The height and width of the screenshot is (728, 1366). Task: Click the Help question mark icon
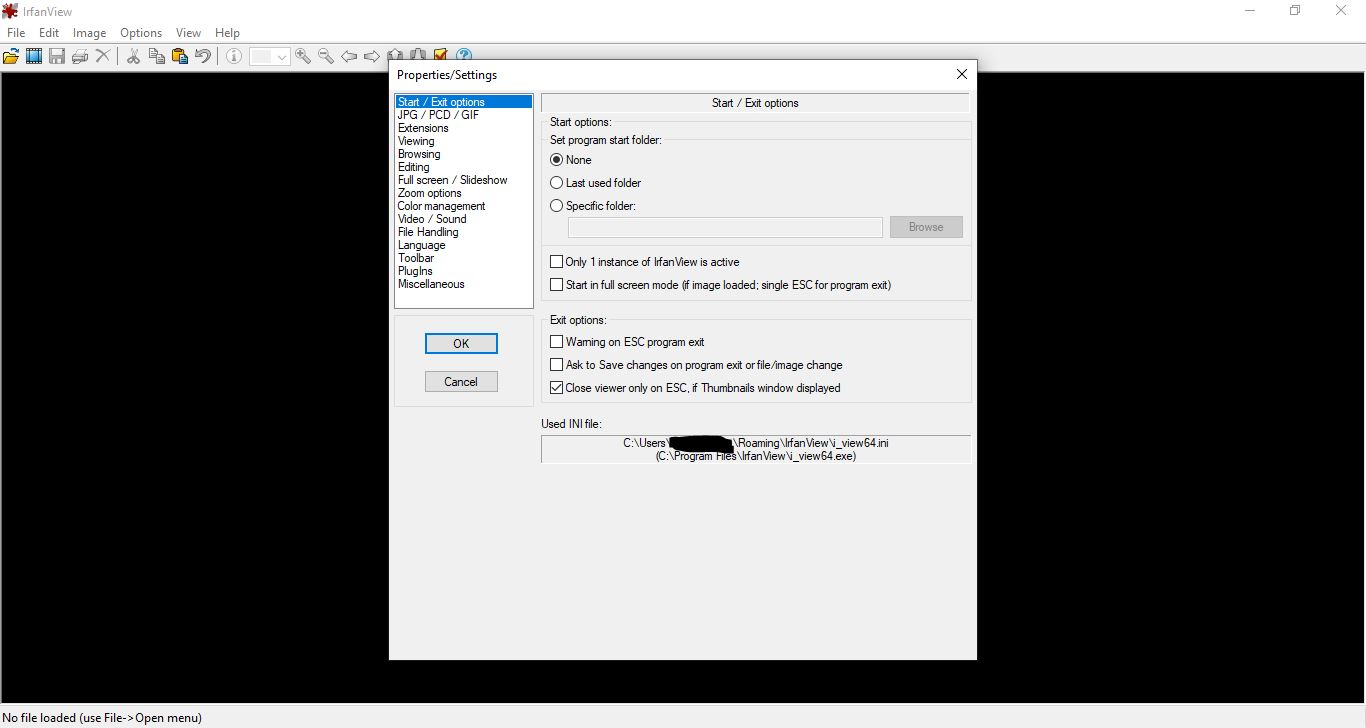pyautogui.click(x=464, y=55)
